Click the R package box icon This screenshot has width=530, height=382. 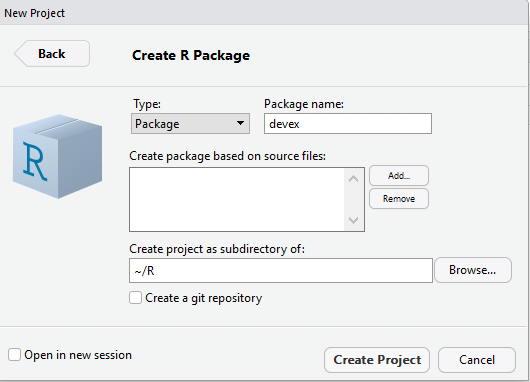pos(57,156)
